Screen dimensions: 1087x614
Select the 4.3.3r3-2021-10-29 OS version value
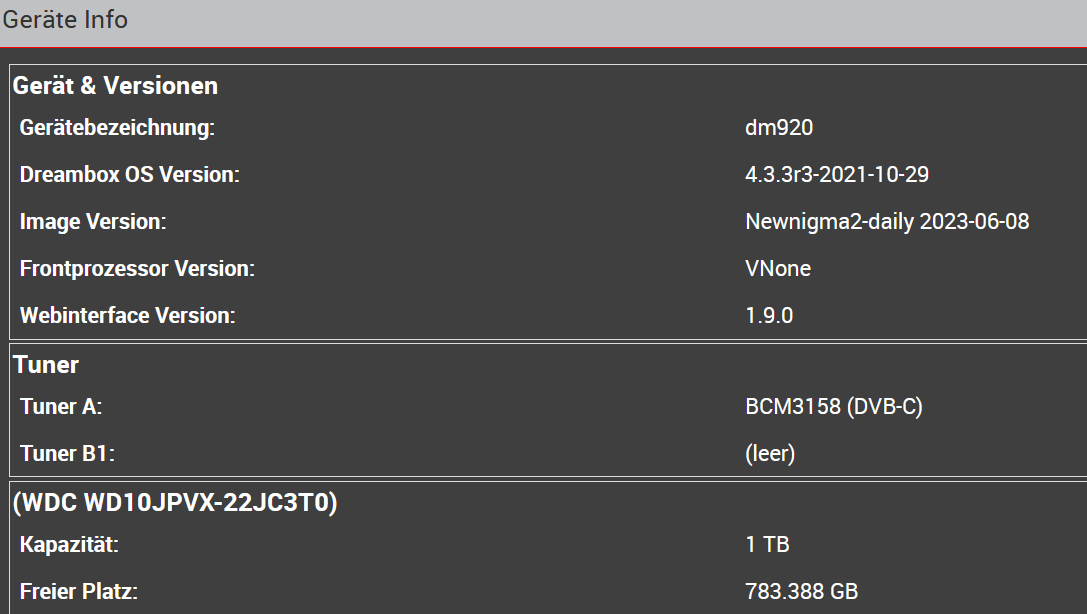[837, 175]
